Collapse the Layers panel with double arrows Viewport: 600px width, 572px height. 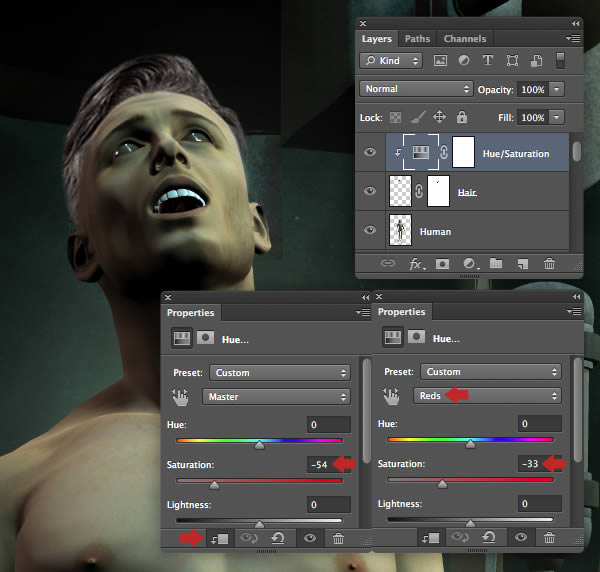(x=575, y=24)
